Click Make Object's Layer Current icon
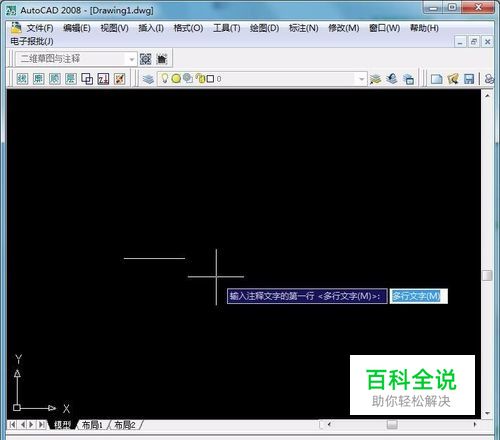The width and height of the screenshot is (500, 440). pos(376,79)
